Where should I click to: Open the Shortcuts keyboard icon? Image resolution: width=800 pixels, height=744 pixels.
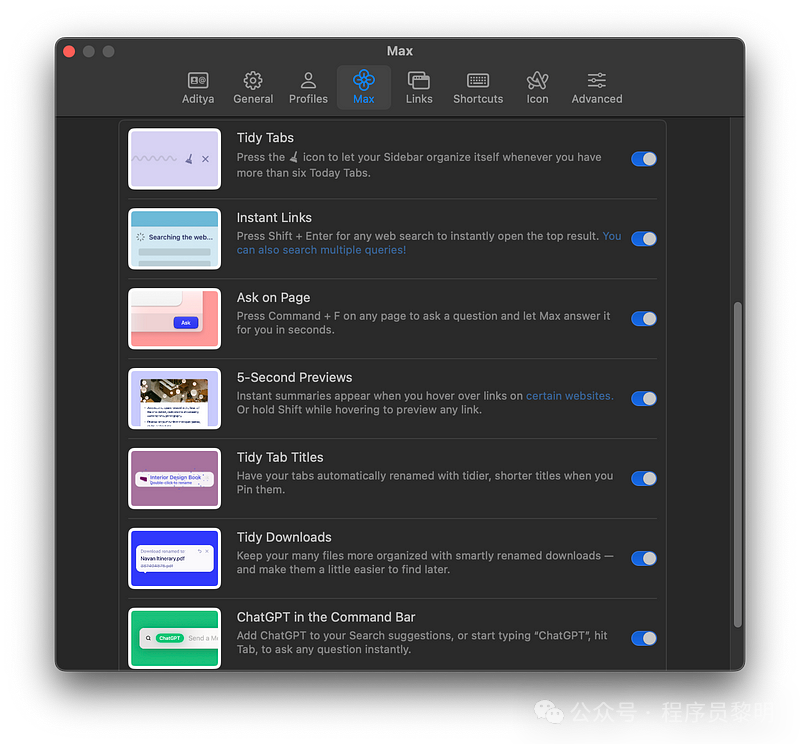pos(478,81)
